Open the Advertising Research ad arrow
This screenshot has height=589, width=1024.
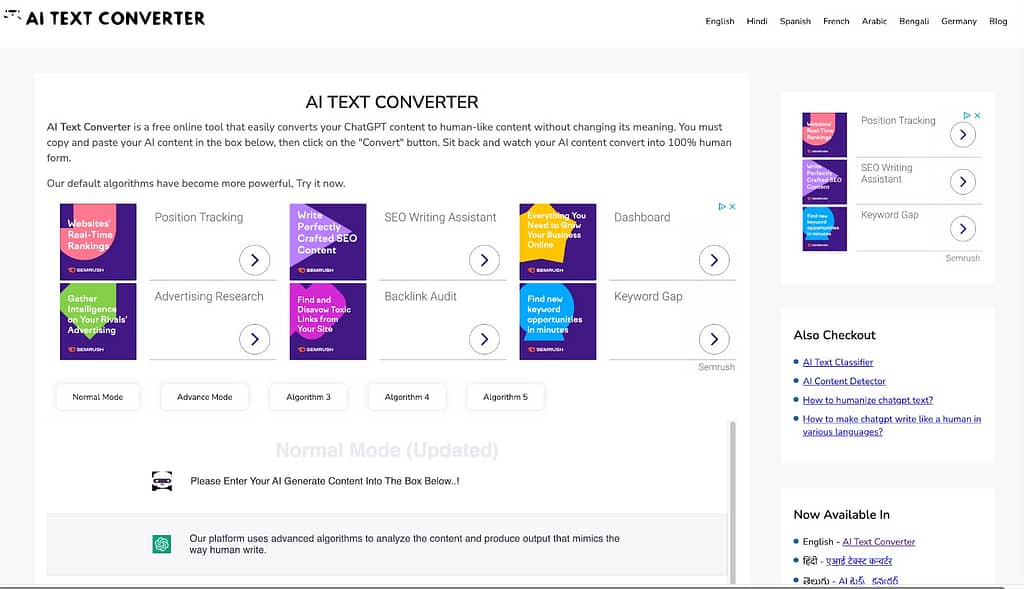tap(255, 340)
